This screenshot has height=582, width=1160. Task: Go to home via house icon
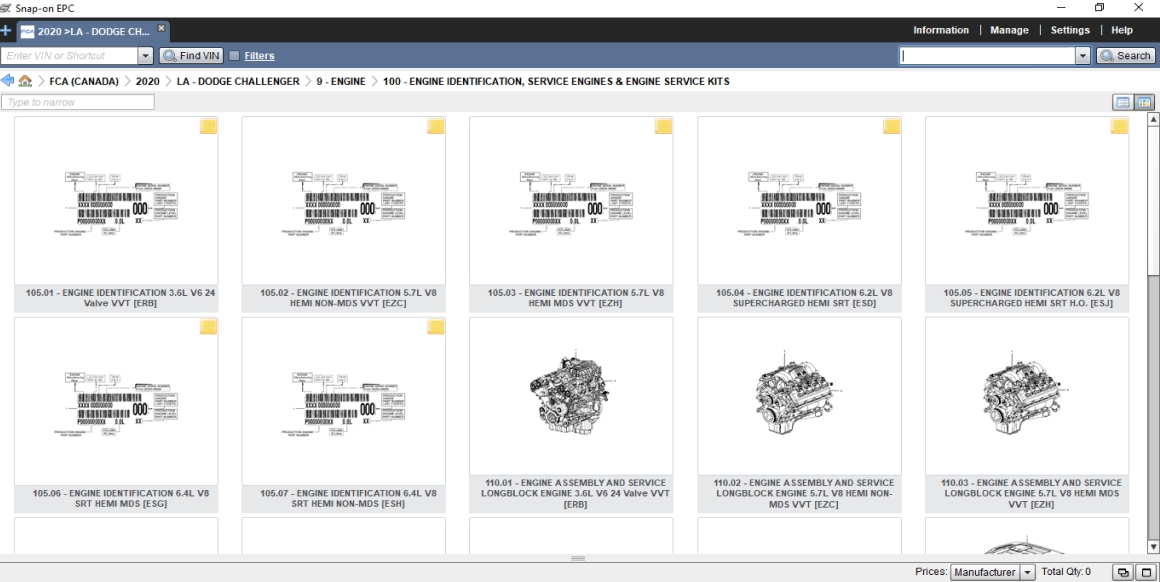[25, 81]
